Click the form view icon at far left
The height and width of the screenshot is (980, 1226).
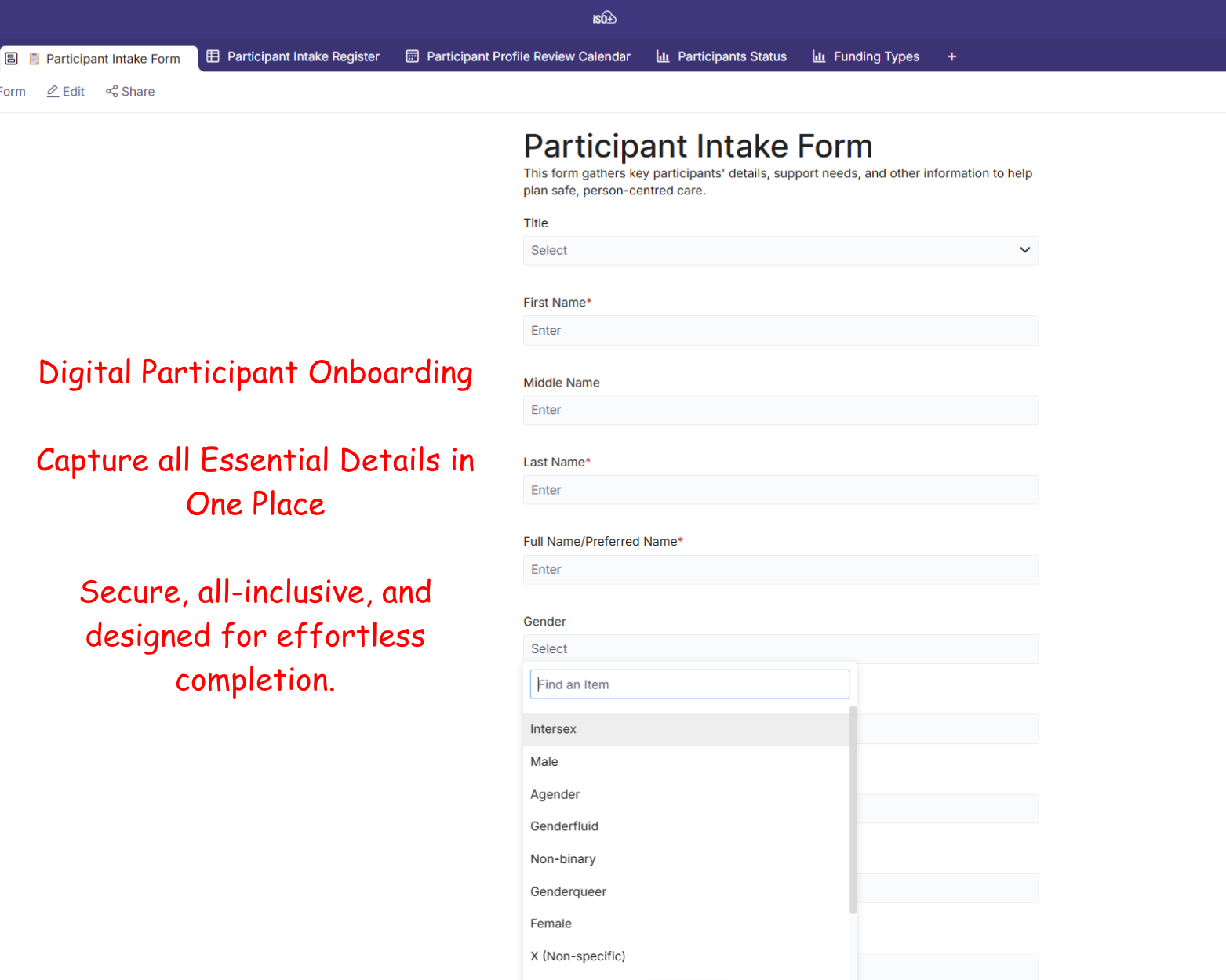[12, 59]
